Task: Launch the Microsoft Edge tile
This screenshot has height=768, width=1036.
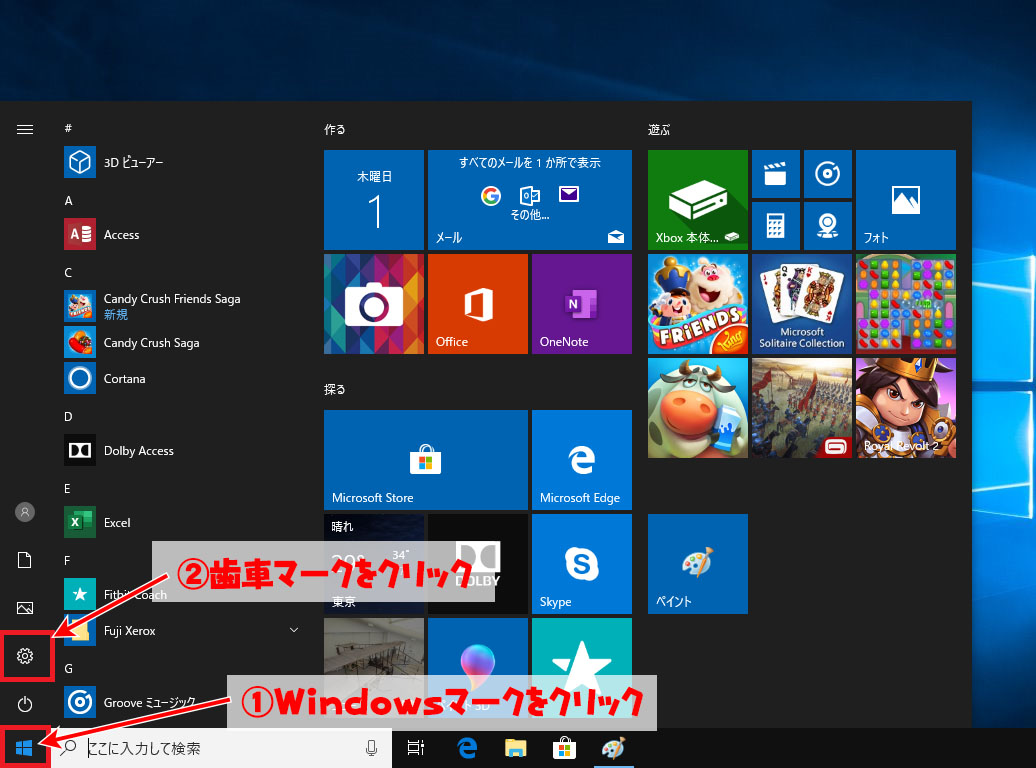Action: tap(581, 460)
